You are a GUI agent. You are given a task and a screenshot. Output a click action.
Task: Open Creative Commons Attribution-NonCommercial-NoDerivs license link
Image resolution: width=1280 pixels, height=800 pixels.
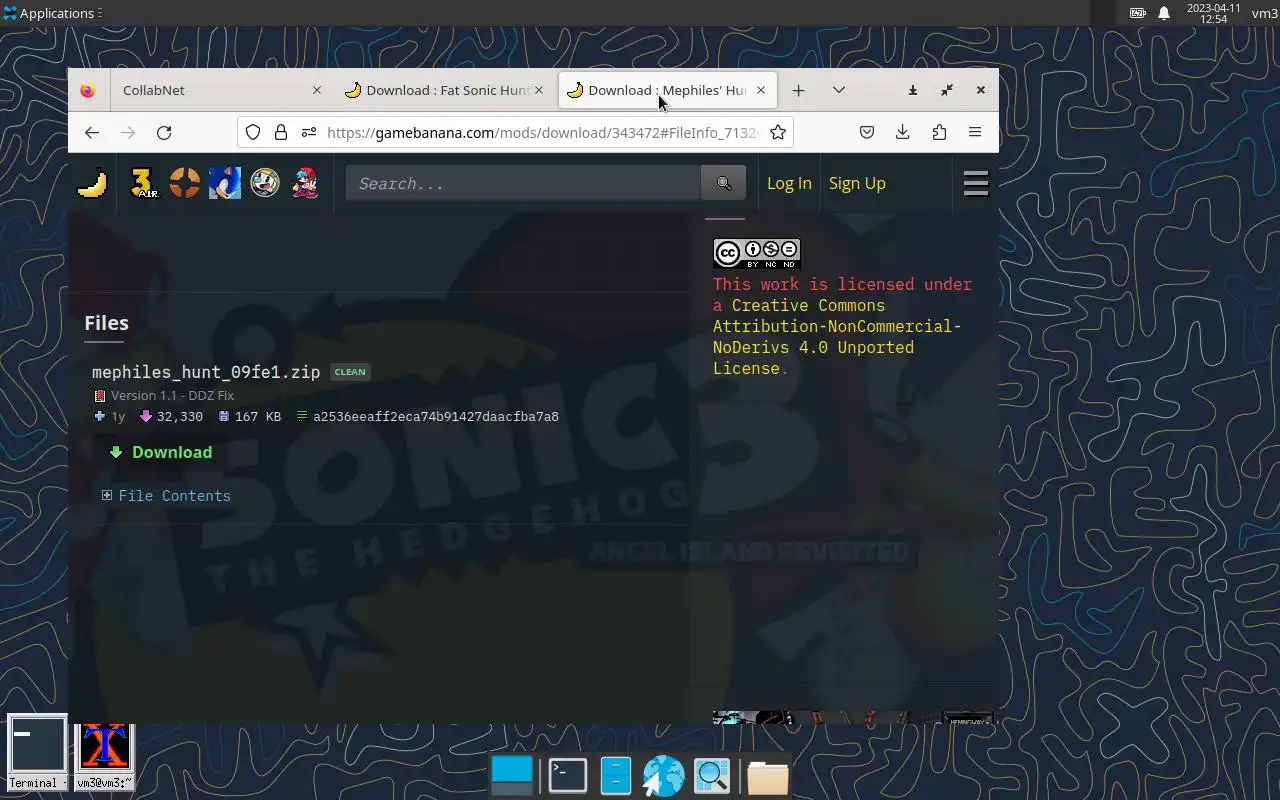pos(836,337)
